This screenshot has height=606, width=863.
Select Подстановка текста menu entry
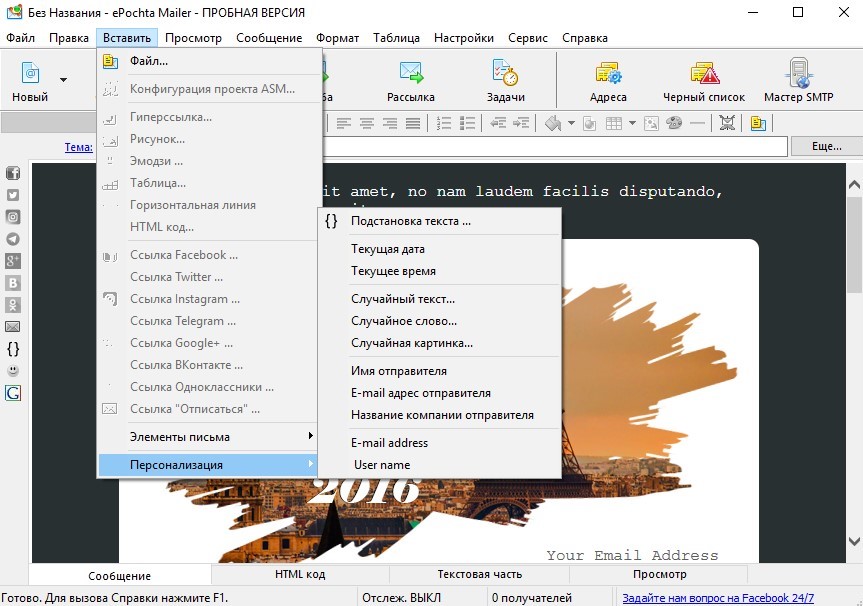click(410, 221)
